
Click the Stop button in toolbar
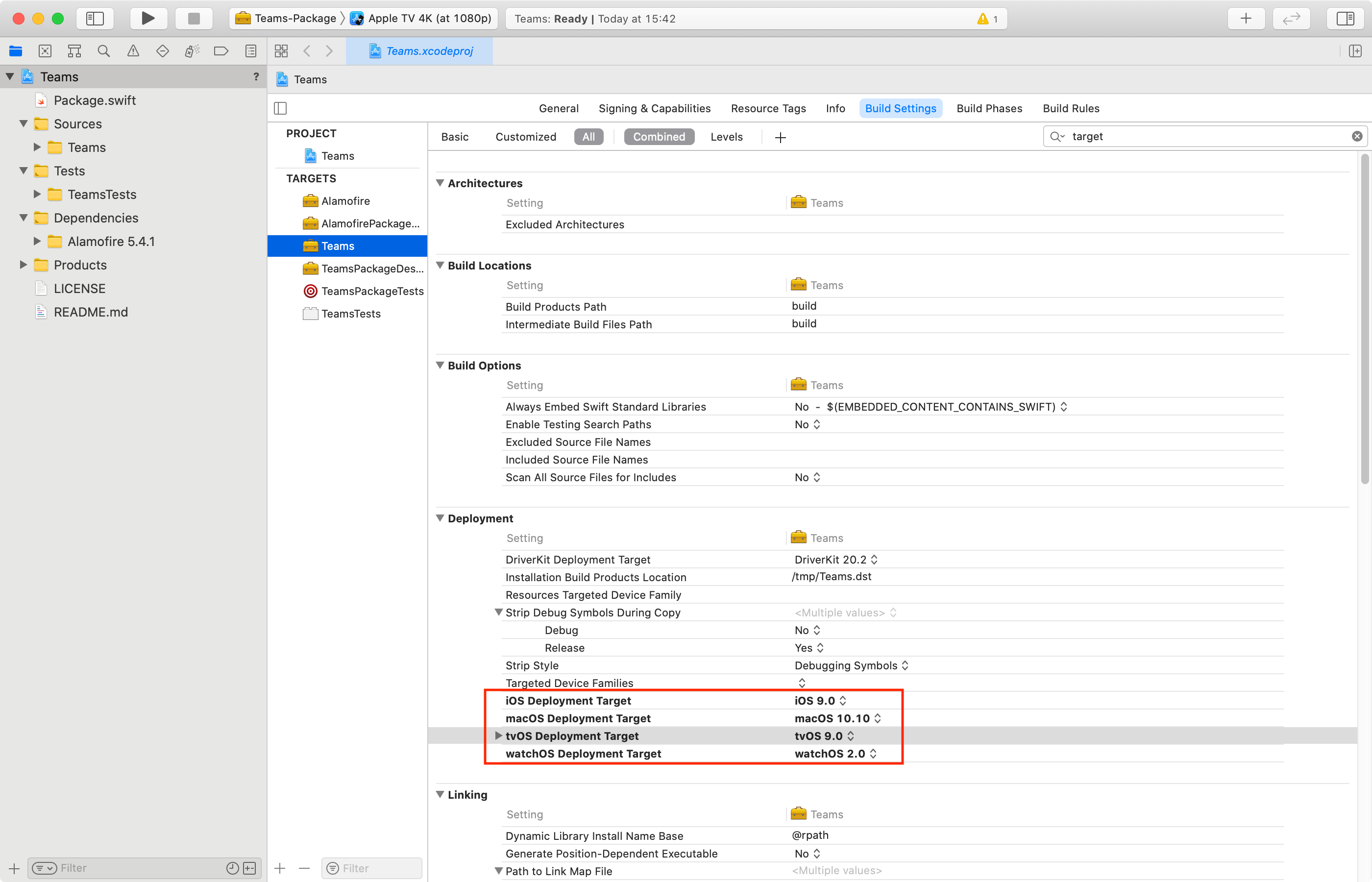(x=194, y=18)
